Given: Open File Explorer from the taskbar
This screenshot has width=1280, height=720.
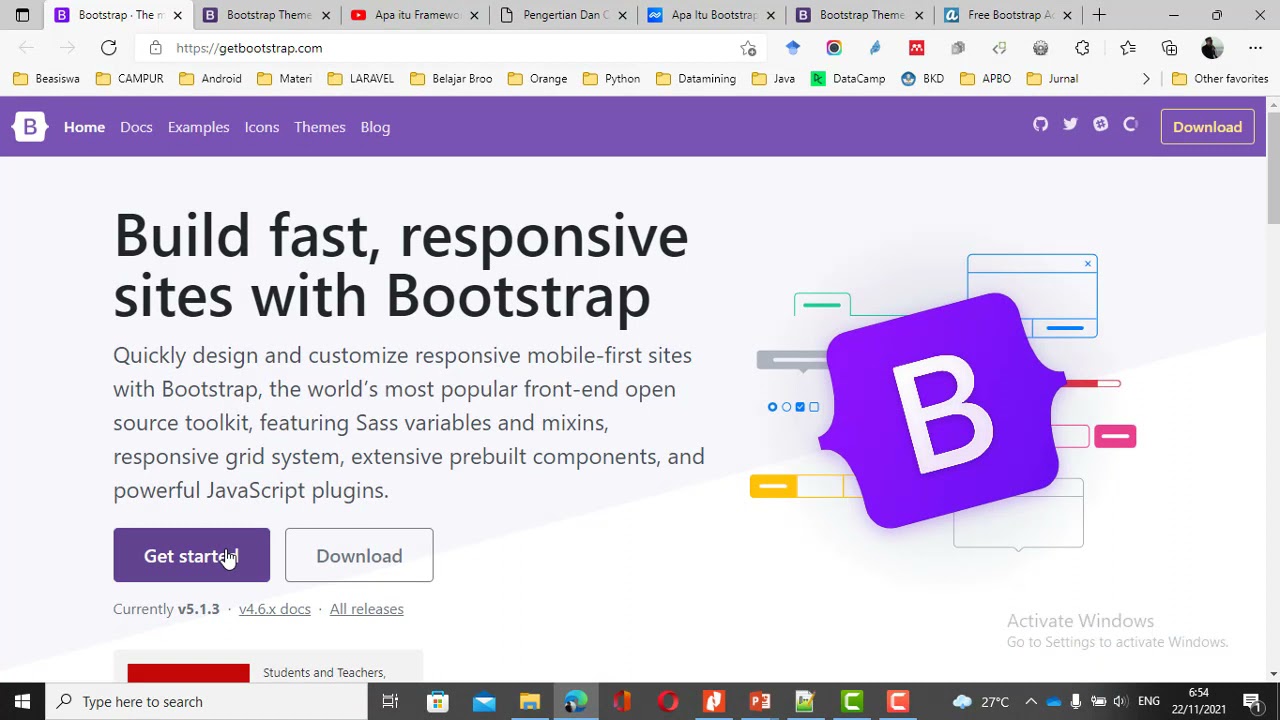Looking at the screenshot, I should (x=530, y=701).
